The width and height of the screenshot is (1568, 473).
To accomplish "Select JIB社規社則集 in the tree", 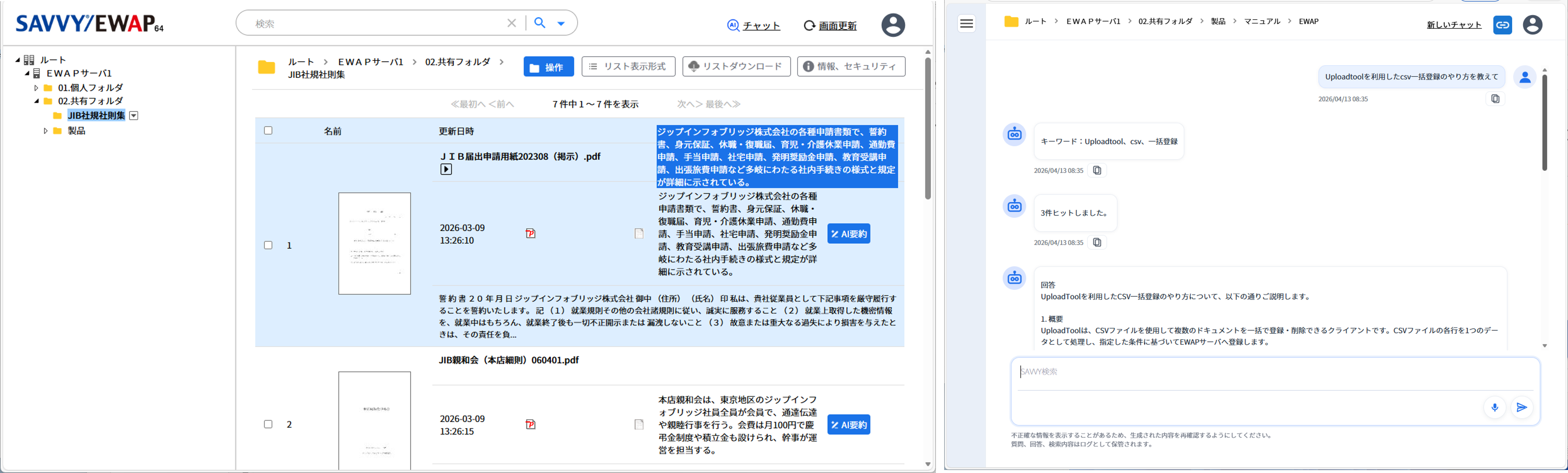I will click(x=96, y=116).
